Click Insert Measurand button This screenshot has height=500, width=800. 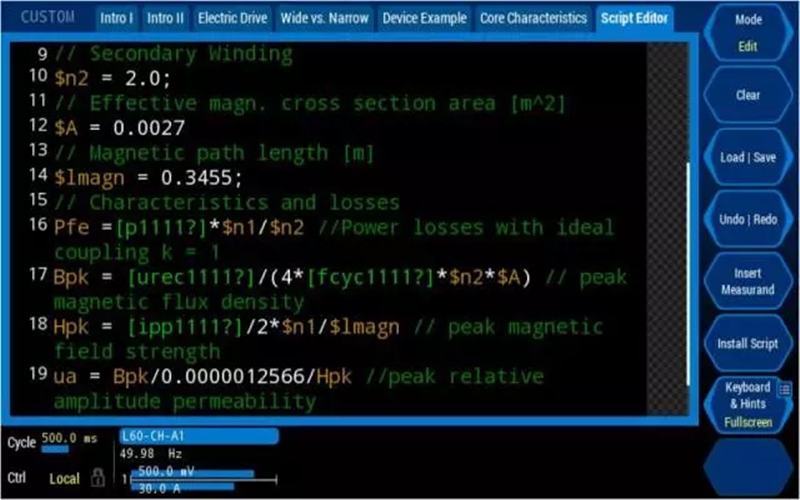coord(748,282)
